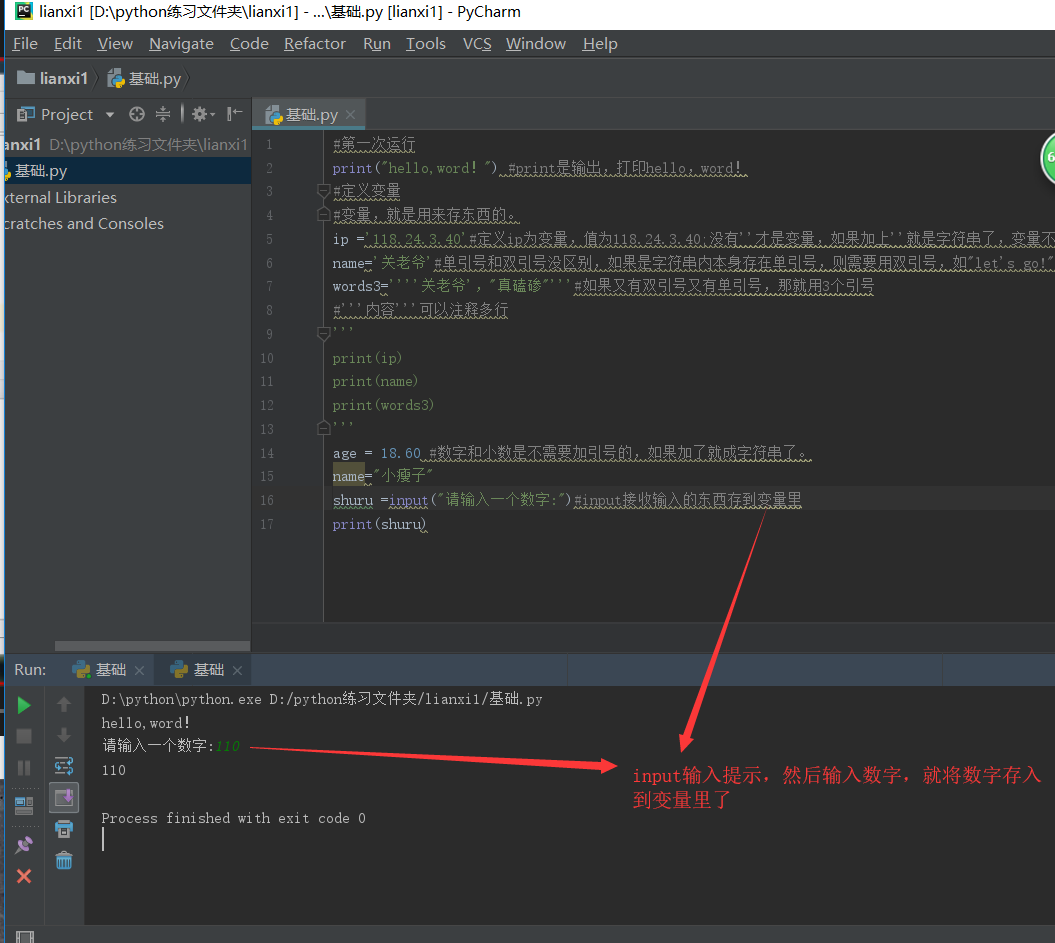Click the Collapse All icon in Project toolbar

tap(163, 114)
